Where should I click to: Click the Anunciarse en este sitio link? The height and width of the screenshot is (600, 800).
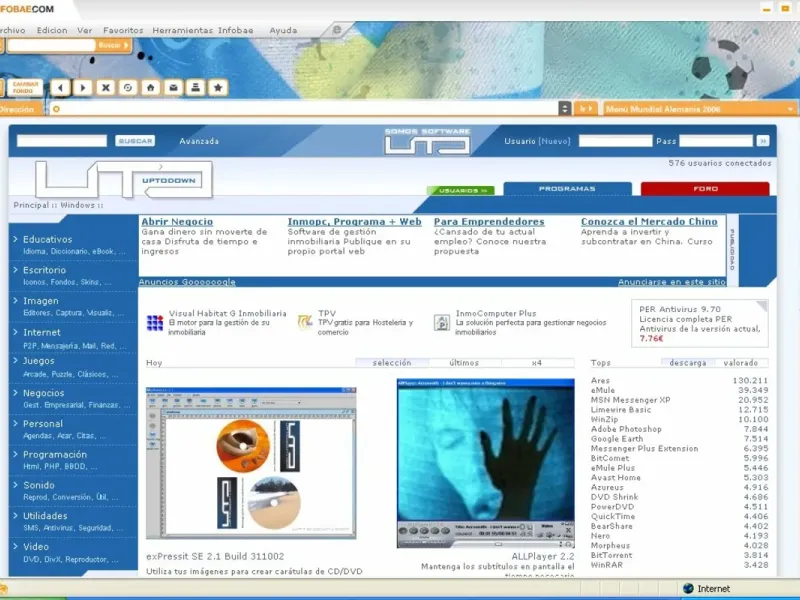[671, 282]
